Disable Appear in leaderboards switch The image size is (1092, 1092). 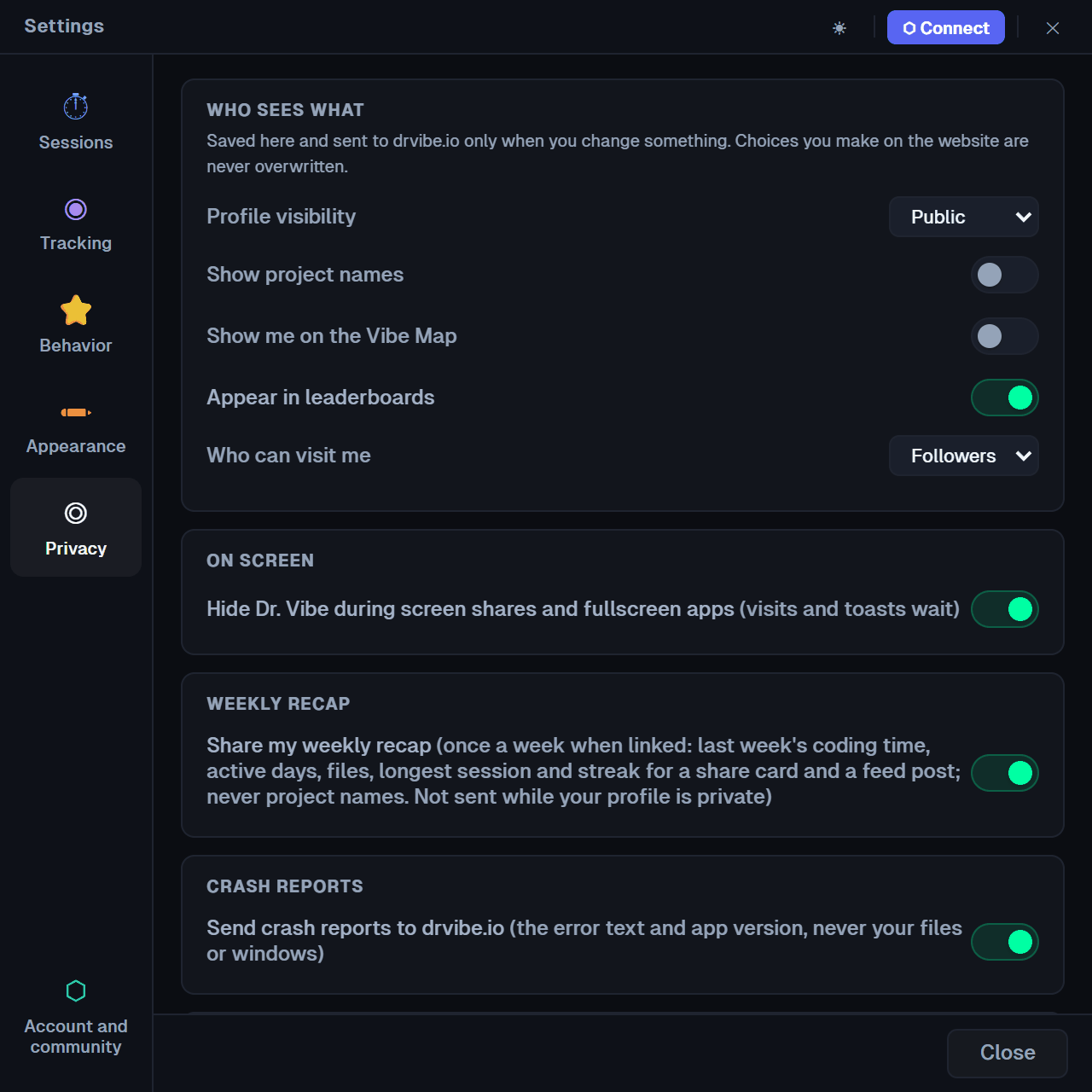(1005, 398)
